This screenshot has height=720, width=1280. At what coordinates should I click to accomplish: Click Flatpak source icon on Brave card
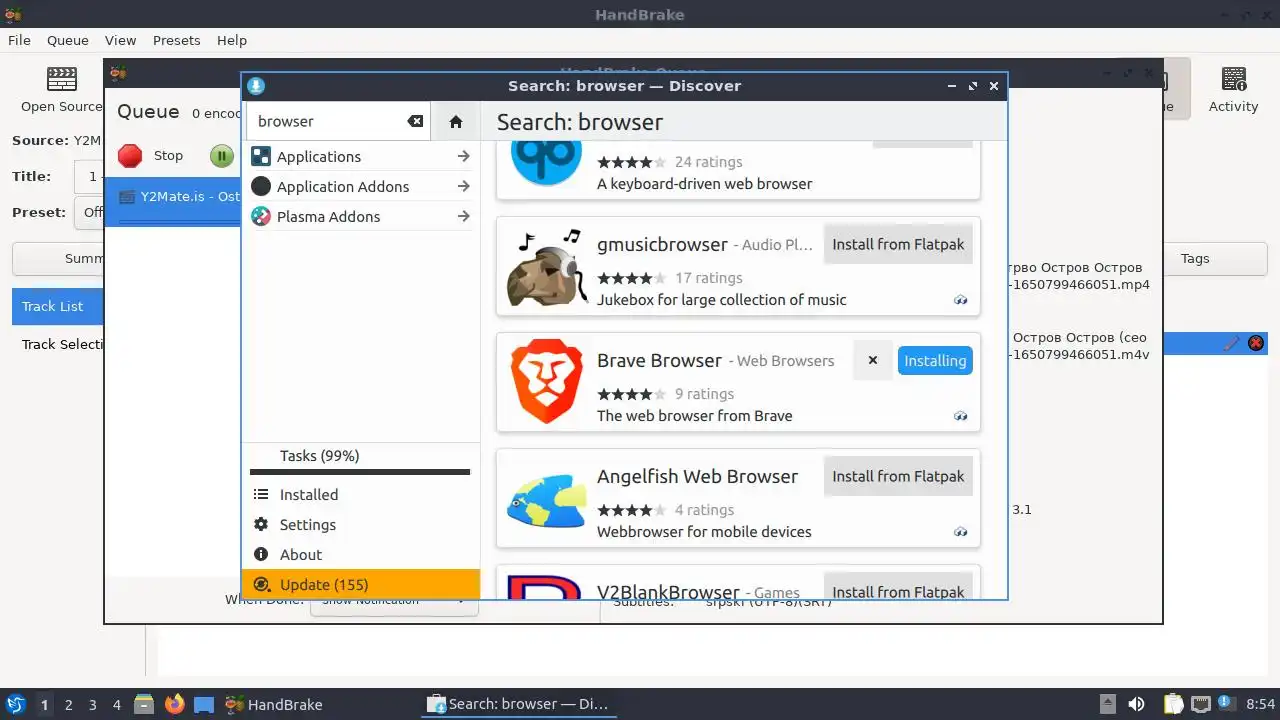(961, 416)
